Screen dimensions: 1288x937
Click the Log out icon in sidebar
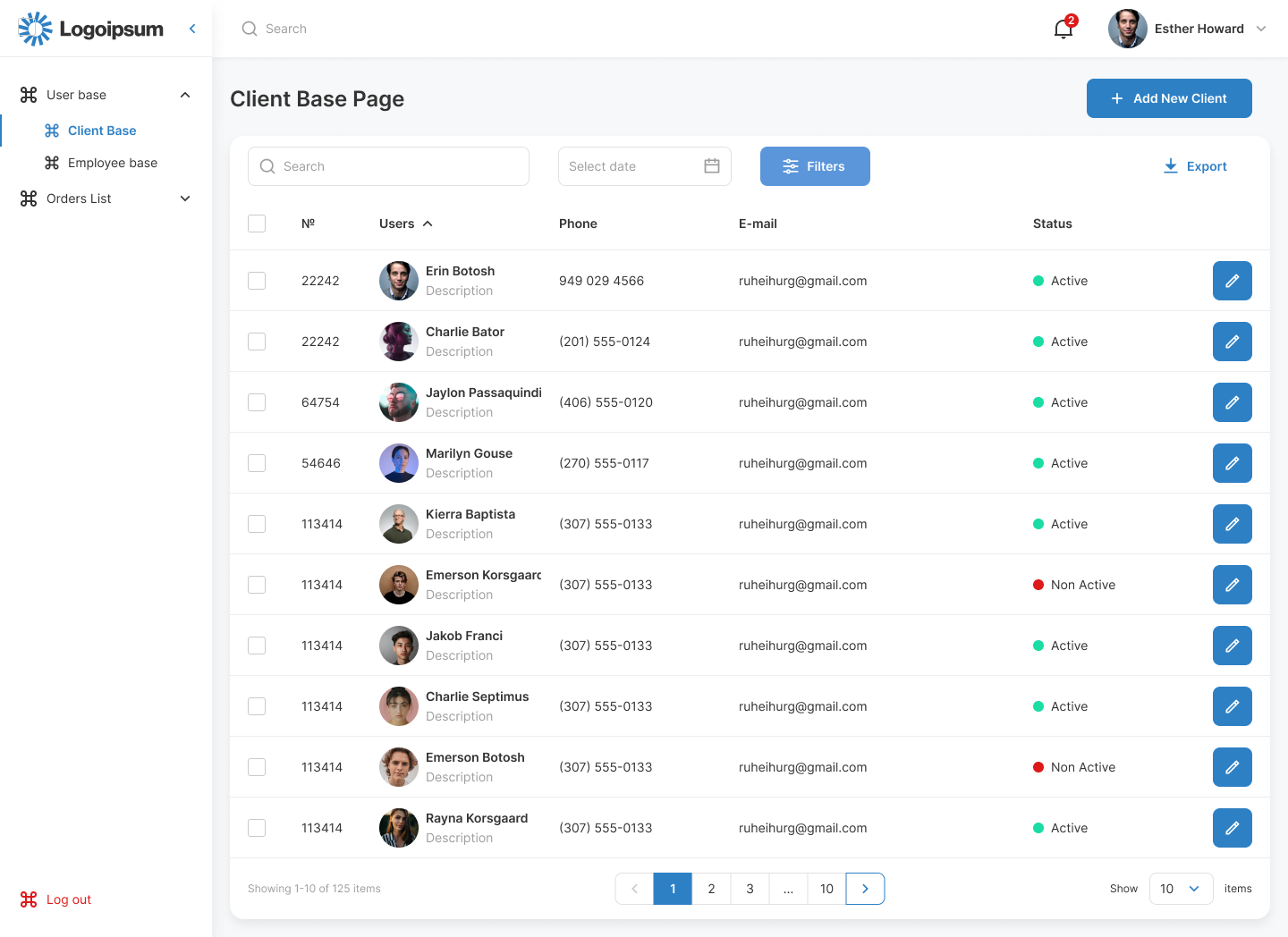pyautogui.click(x=29, y=899)
